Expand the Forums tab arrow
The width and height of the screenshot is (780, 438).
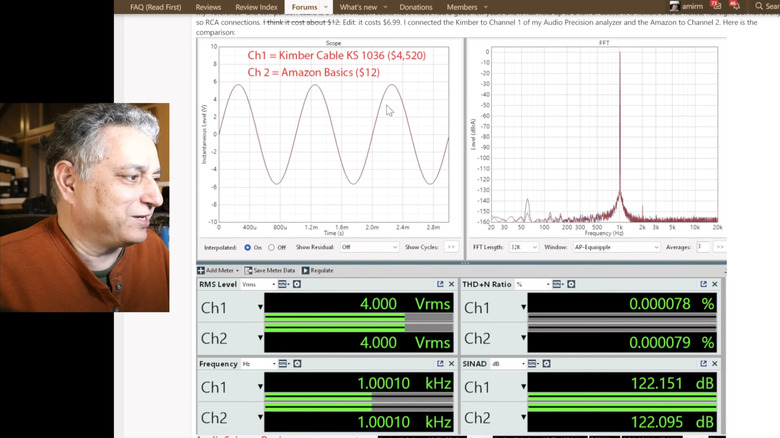(x=326, y=7)
